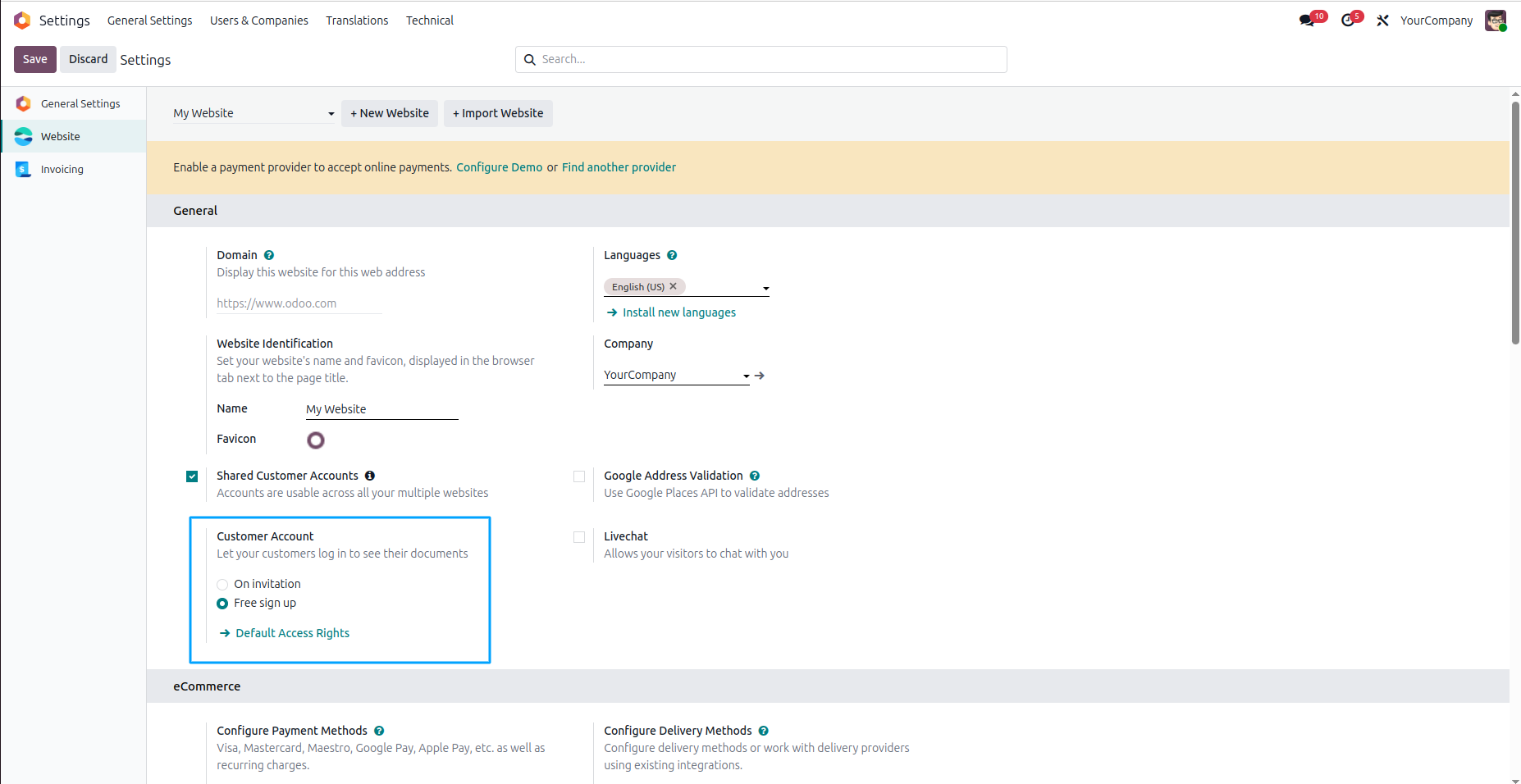Open the debug tools wrench icon
Viewport: 1521px width, 784px height.
point(1382,21)
